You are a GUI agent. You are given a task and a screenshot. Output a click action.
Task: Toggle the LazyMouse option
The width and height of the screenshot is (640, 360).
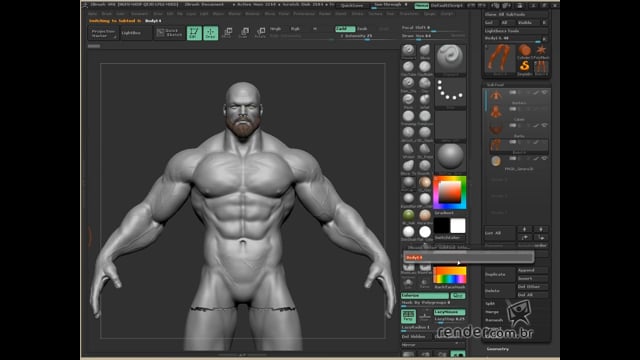(x=449, y=312)
